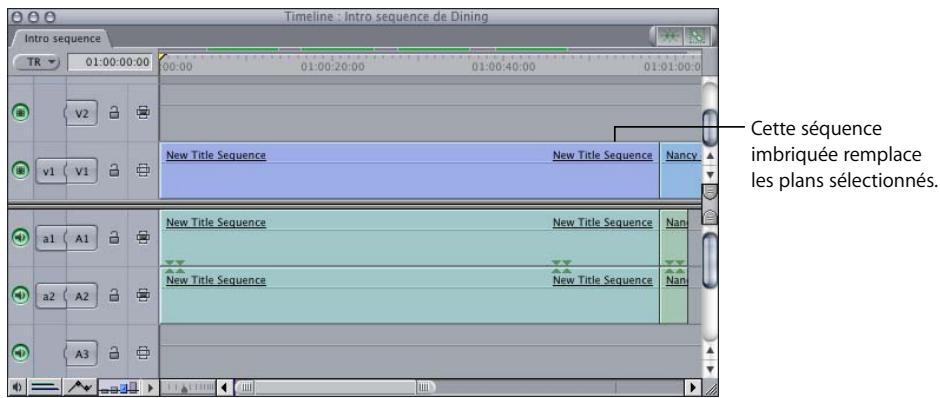Click the video tracks scroll up arrow
This screenshot has height=398, width=940.
(x=710, y=156)
